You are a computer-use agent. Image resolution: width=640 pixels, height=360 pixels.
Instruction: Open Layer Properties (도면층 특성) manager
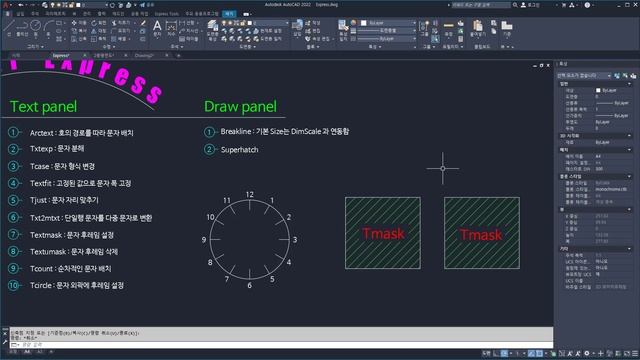[213, 30]
